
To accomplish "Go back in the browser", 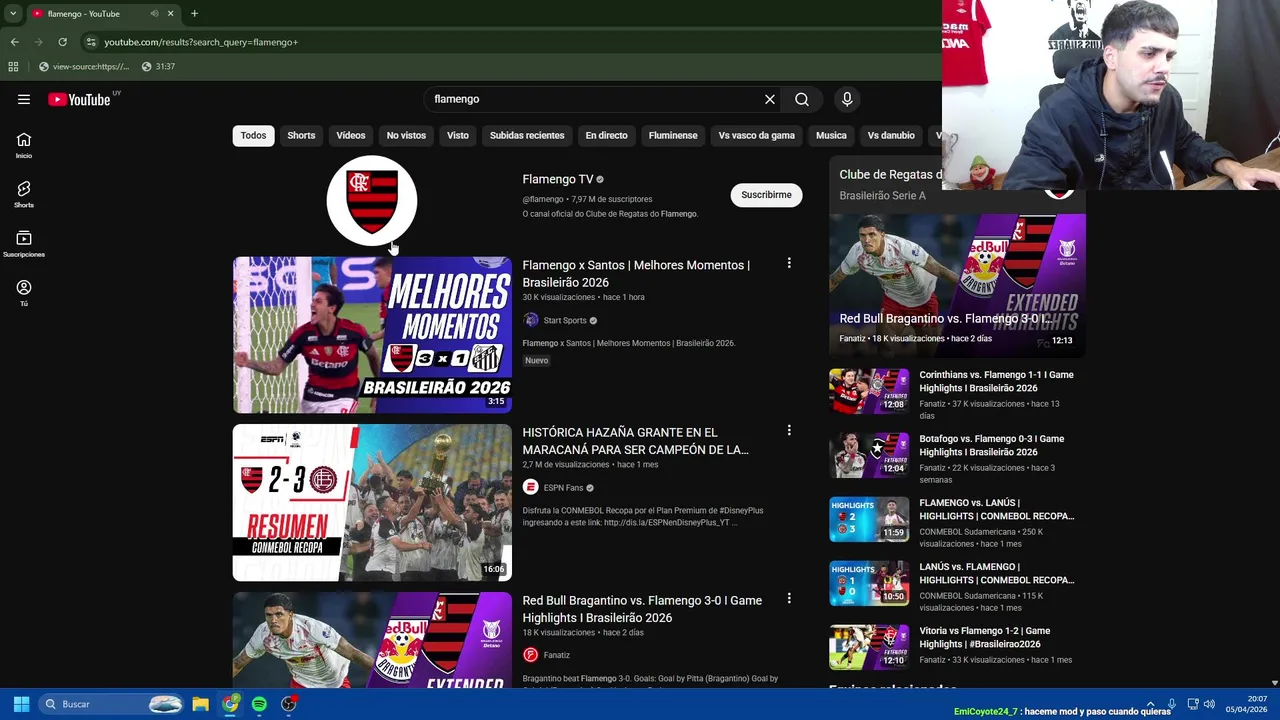I will (14, 42).
